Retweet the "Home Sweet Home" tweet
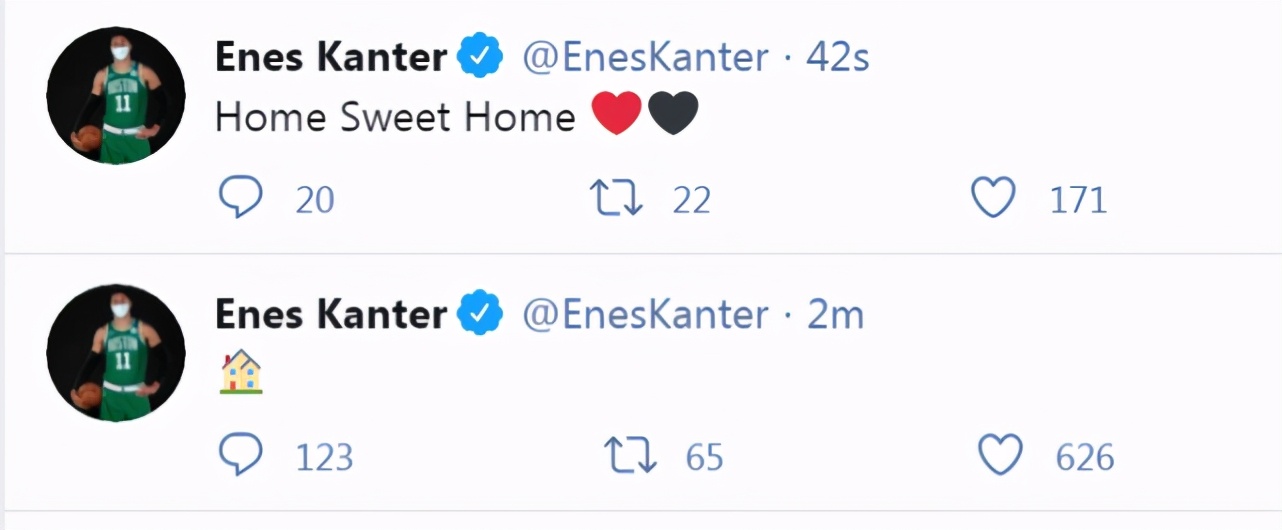Image resolution: width=1282 pixels, height=530 pixels. (x=617, y=198)
